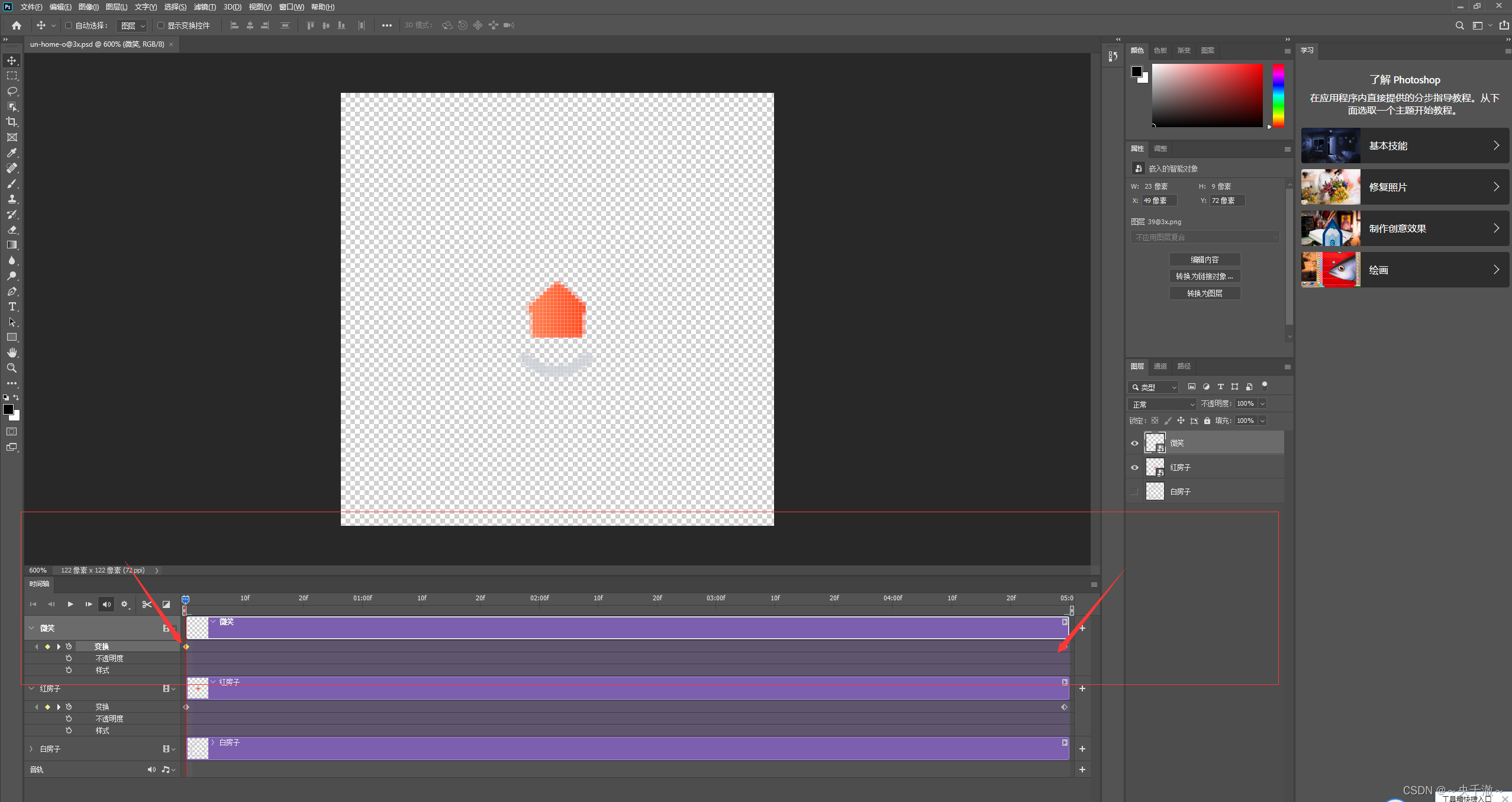This screenshot has width=1512, height=802.
Task: Click the 转换为图层 button
Action: point(1204,293)
